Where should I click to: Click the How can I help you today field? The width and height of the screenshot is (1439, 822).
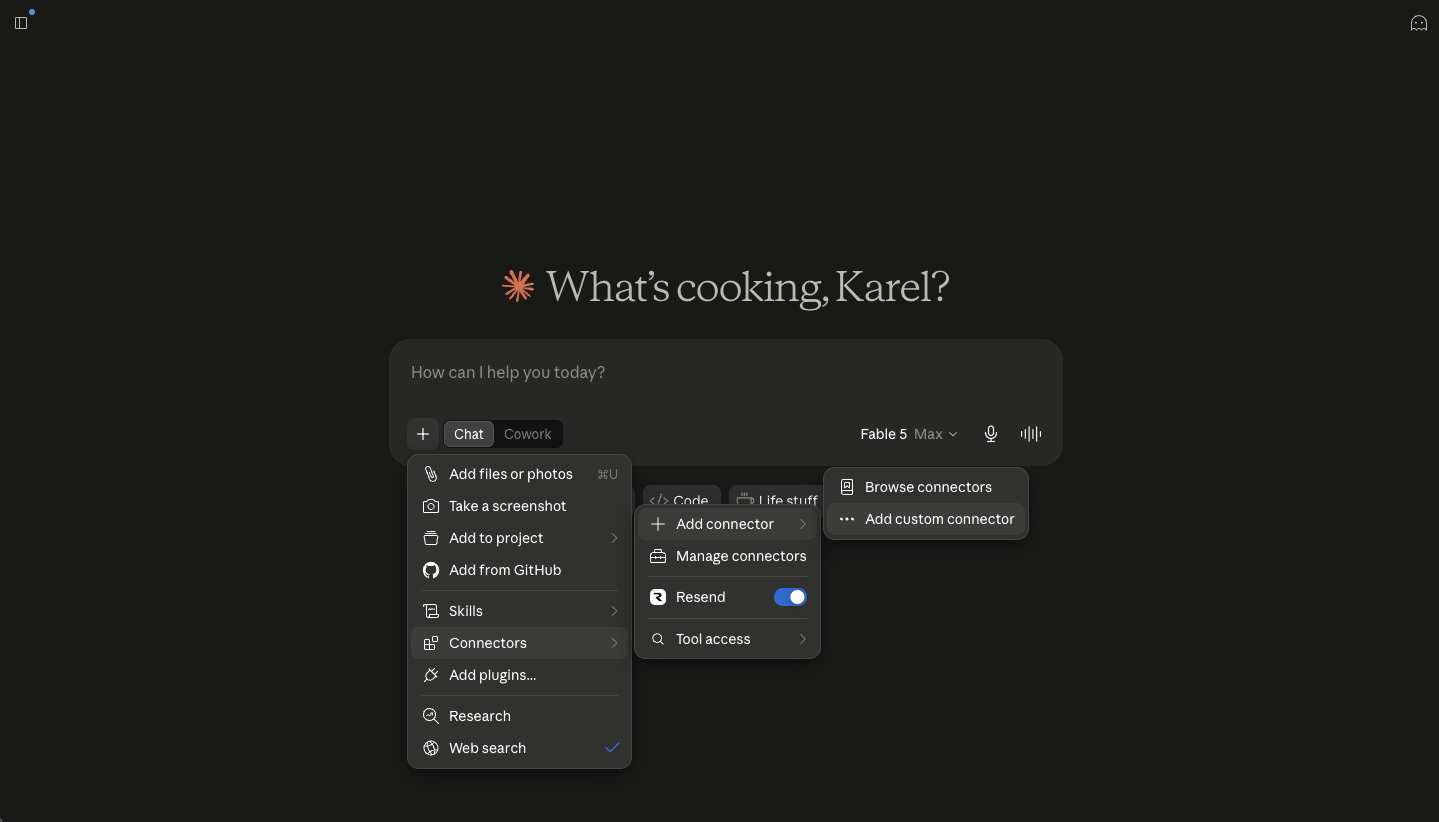(725, 372)
